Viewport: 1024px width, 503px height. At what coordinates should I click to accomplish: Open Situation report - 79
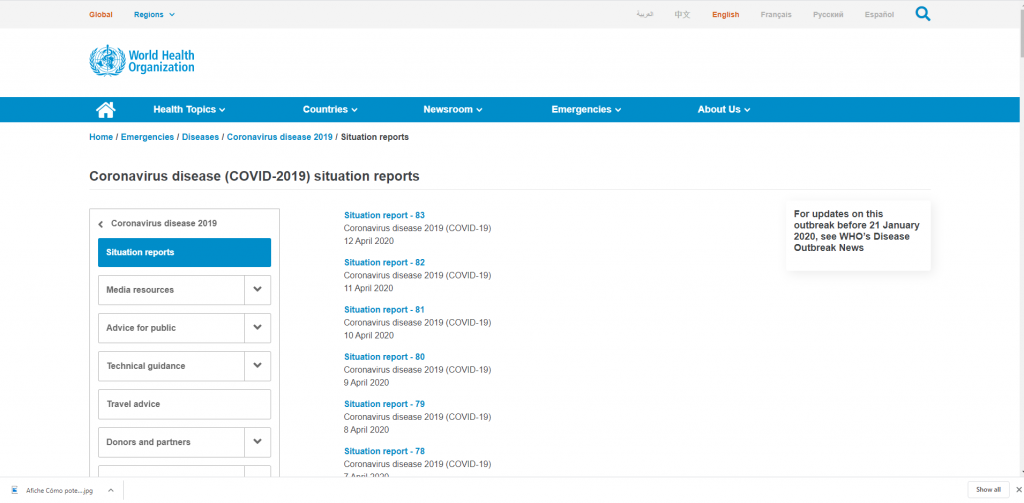click(385, 404)
